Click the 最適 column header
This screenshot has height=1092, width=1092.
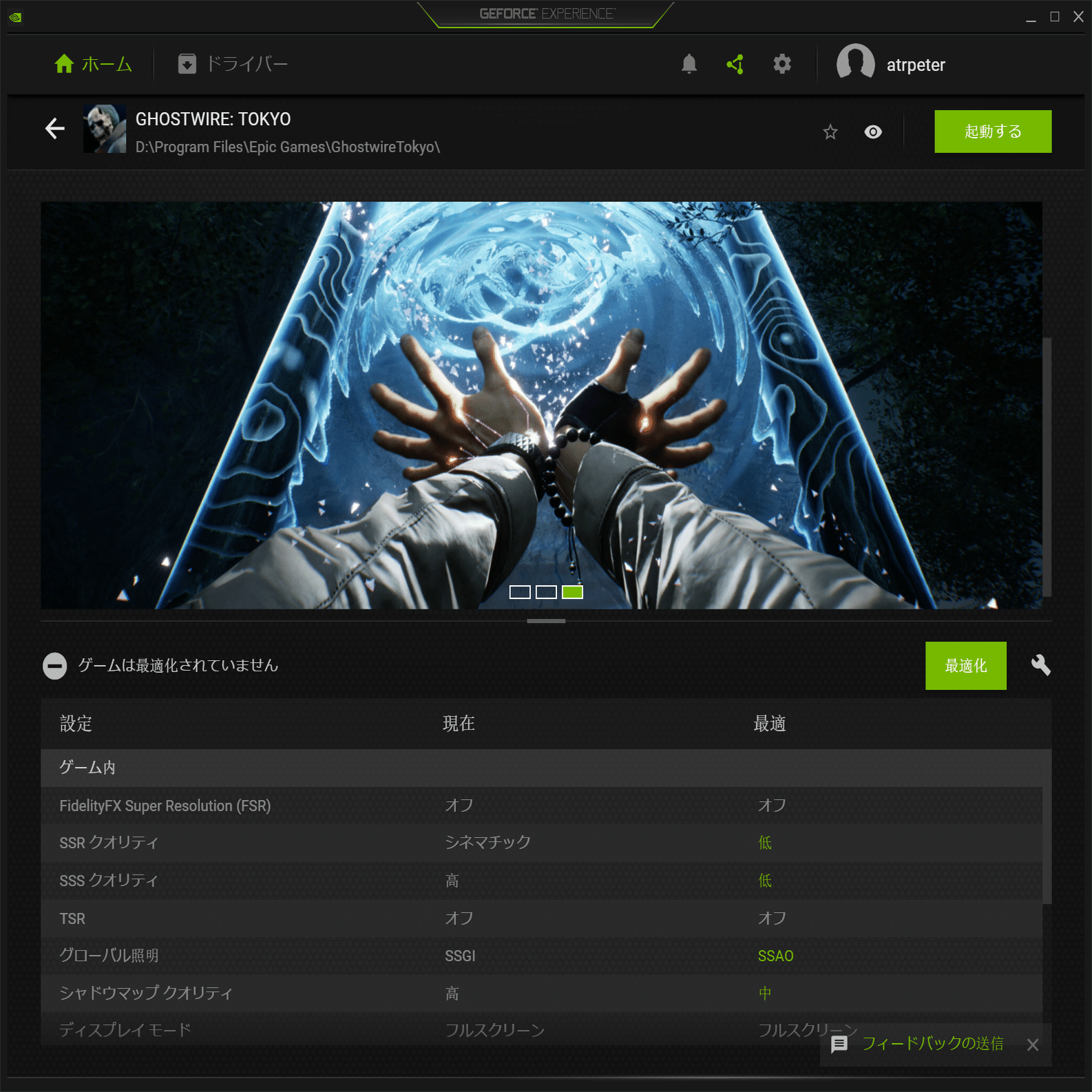point(770,724)
